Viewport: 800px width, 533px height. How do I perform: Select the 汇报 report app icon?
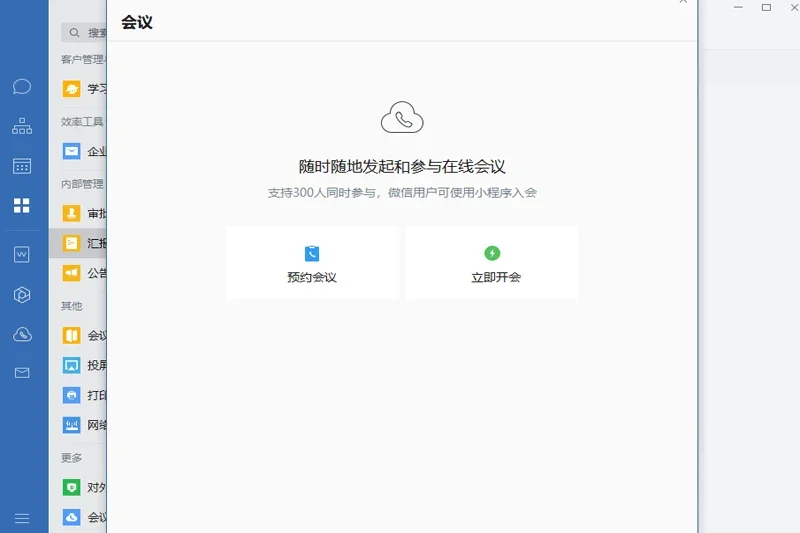tap(71, 243)
